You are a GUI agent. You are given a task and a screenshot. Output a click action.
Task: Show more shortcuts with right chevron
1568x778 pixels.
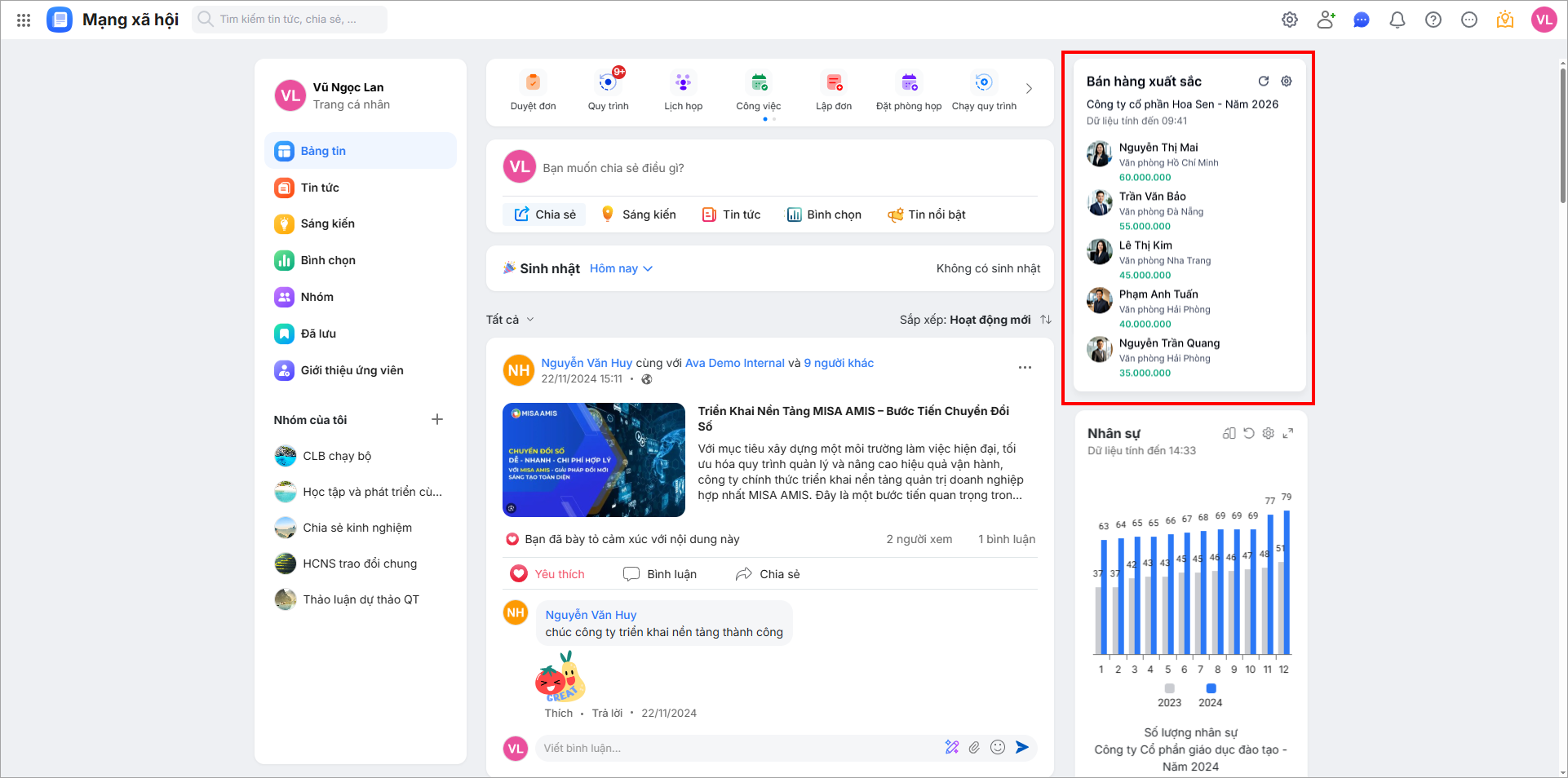[1029, 89]
